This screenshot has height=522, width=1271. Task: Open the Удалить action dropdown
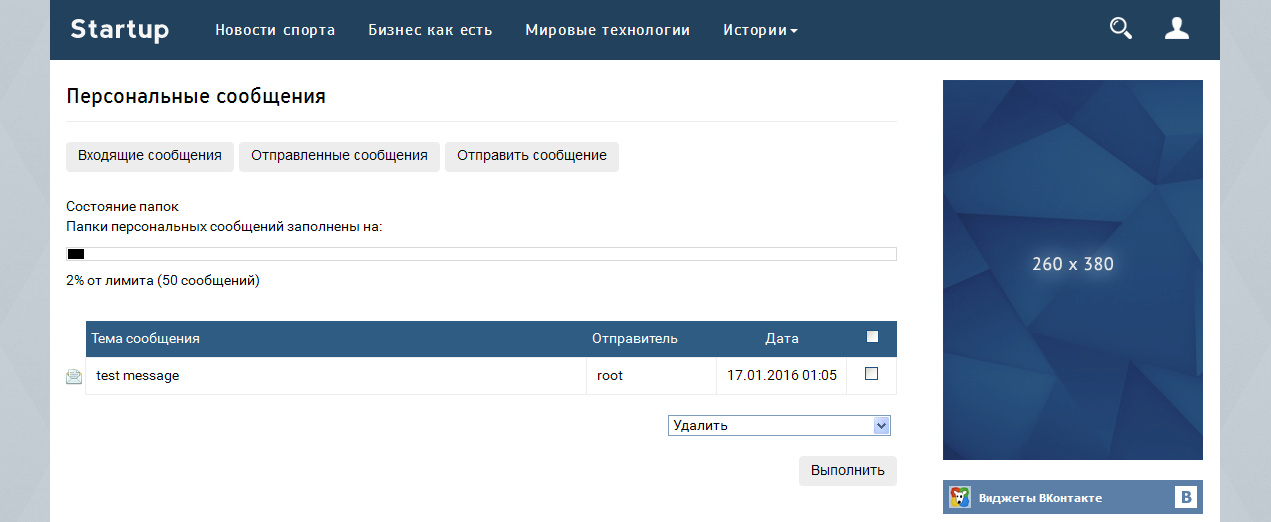779,426
